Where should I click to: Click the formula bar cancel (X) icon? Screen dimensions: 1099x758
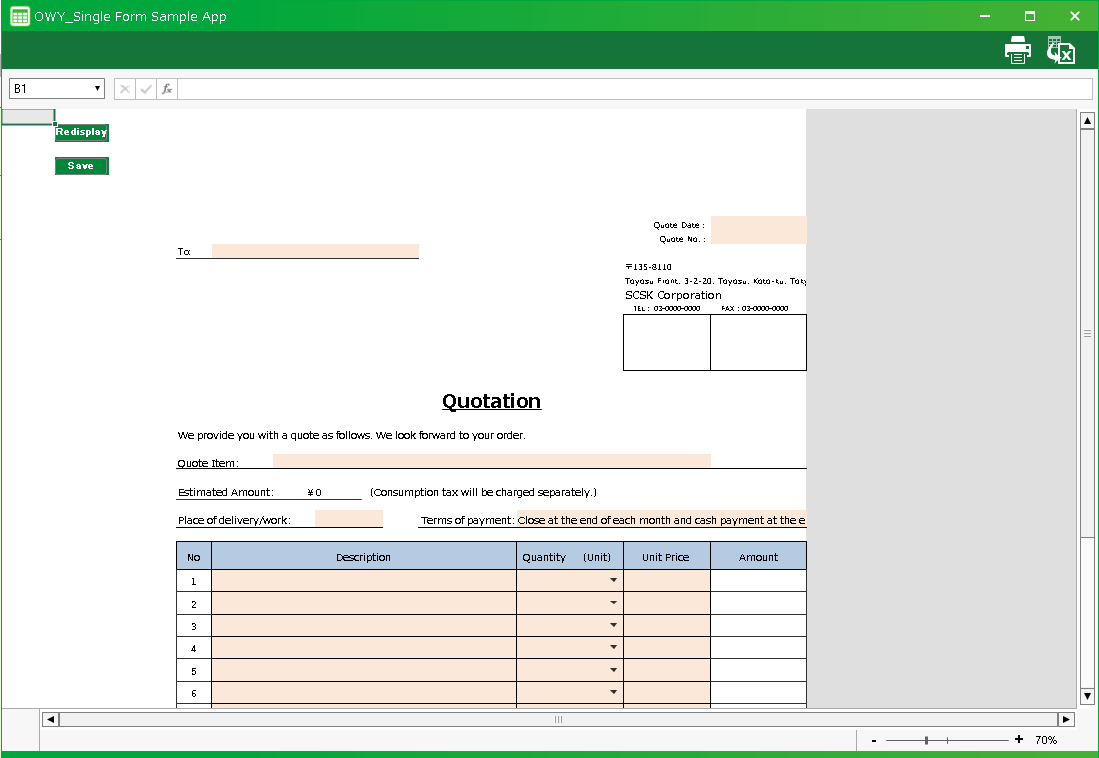click(125, 89)
